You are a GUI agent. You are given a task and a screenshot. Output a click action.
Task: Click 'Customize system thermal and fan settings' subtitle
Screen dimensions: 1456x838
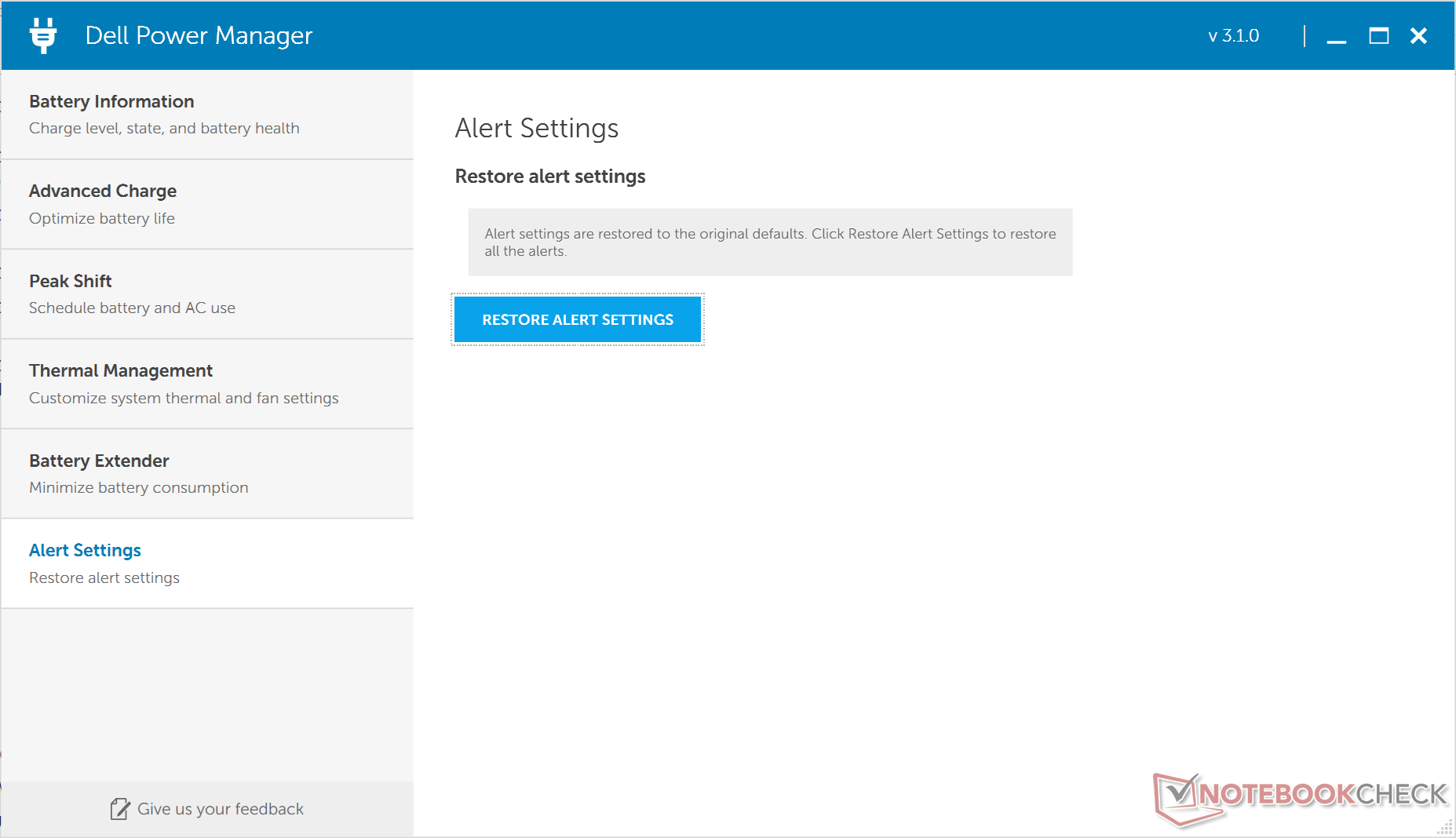184,398
